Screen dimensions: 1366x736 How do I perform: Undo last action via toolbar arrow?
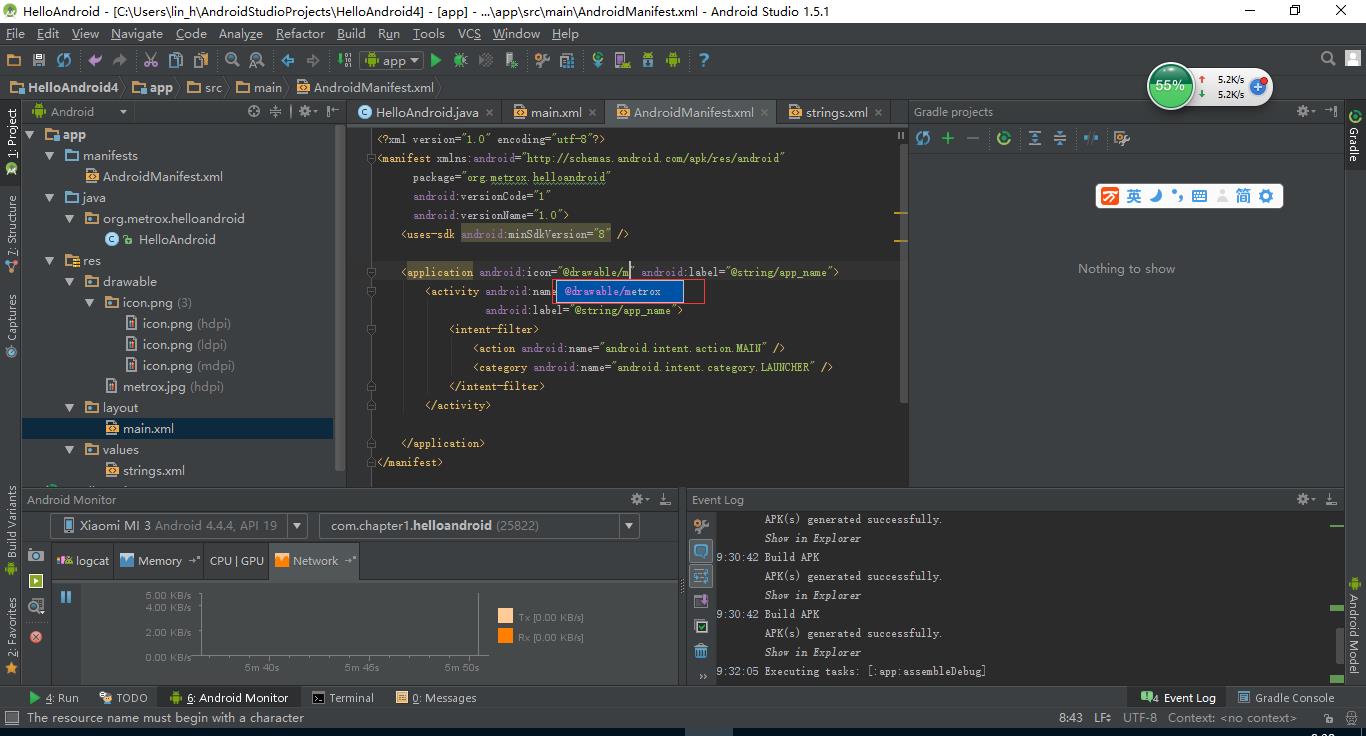95,60
